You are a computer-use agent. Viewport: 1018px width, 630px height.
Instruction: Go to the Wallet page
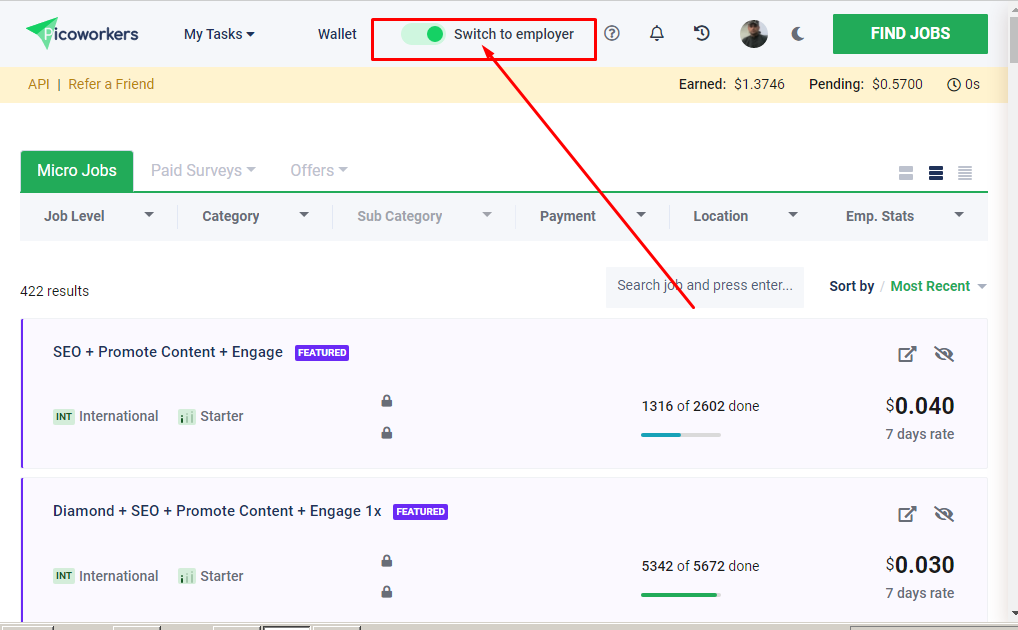(x=337, y=34)
